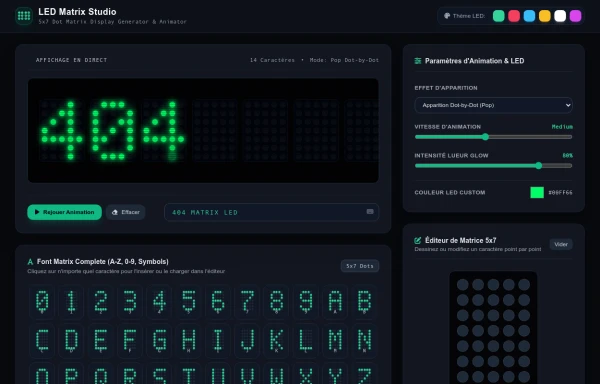
Task: Select the white LED theme color
Action: coord(560,16)
